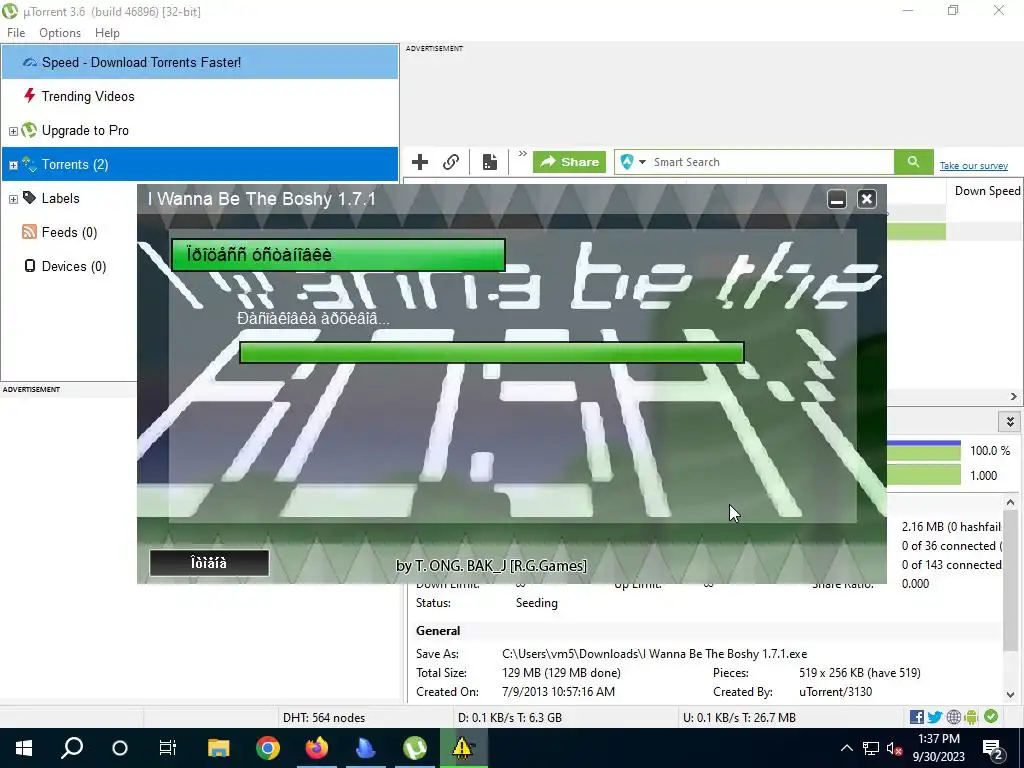Screen dimensions: 1024x768
Task: Select Speed - Download Torrents Faster item
Action: [200, 62]
